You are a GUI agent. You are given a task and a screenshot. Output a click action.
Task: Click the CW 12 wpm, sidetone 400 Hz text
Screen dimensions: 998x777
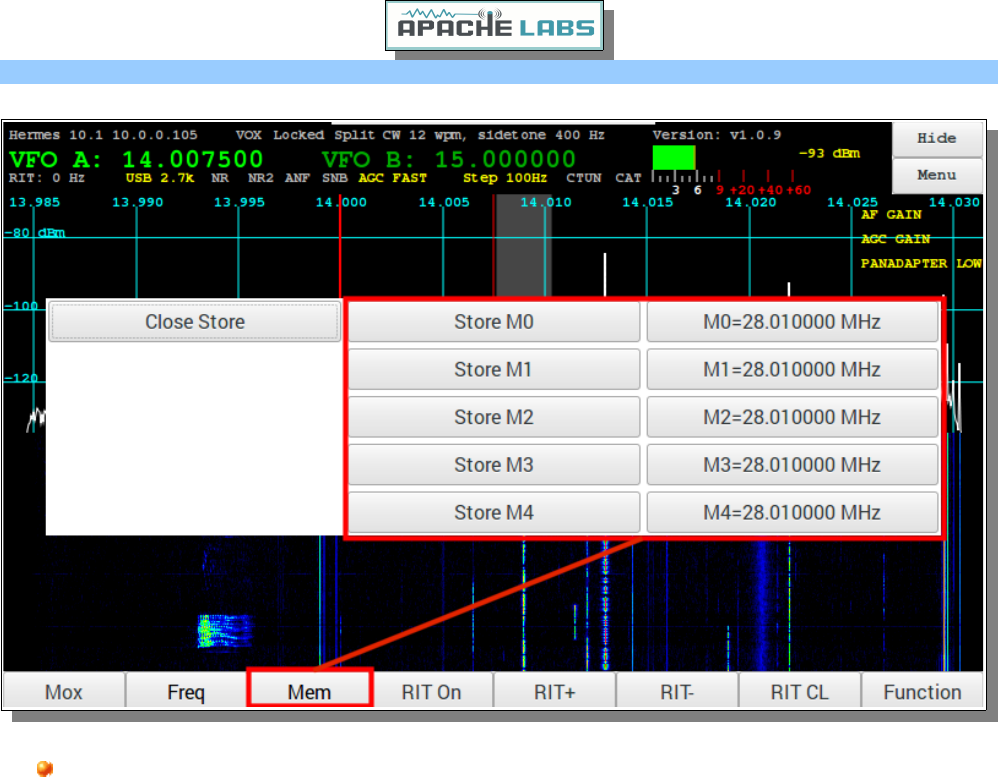coord(493,136)
